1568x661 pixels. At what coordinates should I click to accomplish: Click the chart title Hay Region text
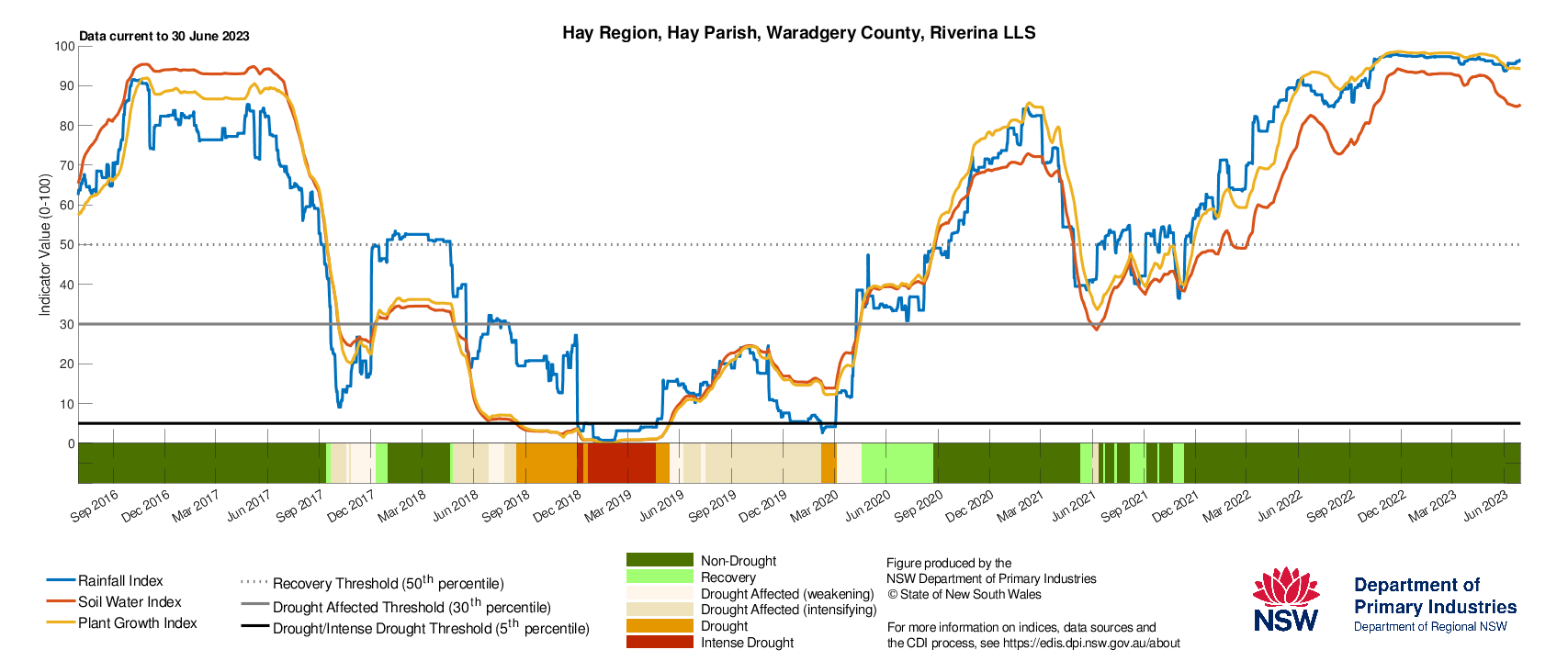click(799, 33)
